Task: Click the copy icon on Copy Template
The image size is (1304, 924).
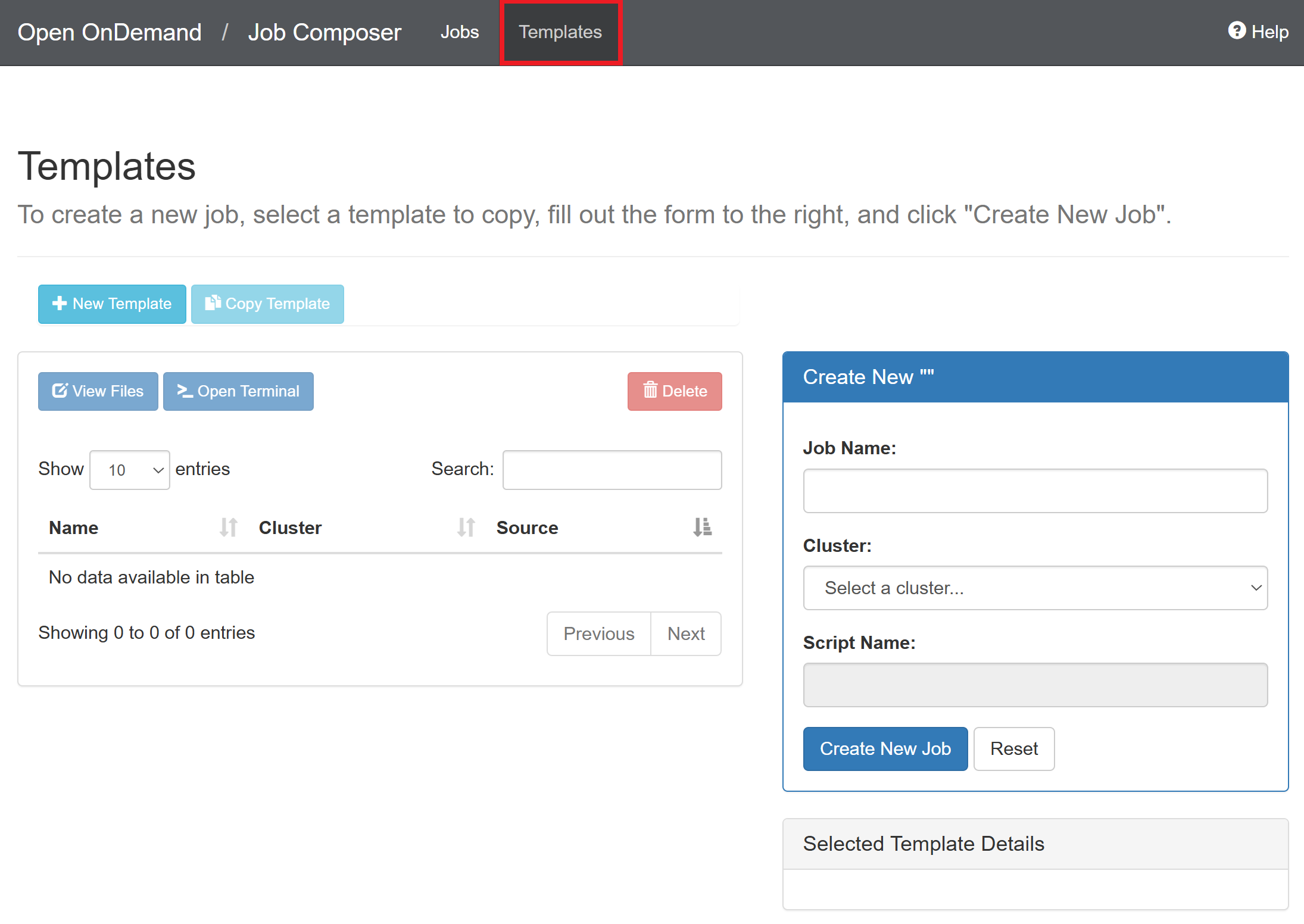Action: click(x=213, y=303)
